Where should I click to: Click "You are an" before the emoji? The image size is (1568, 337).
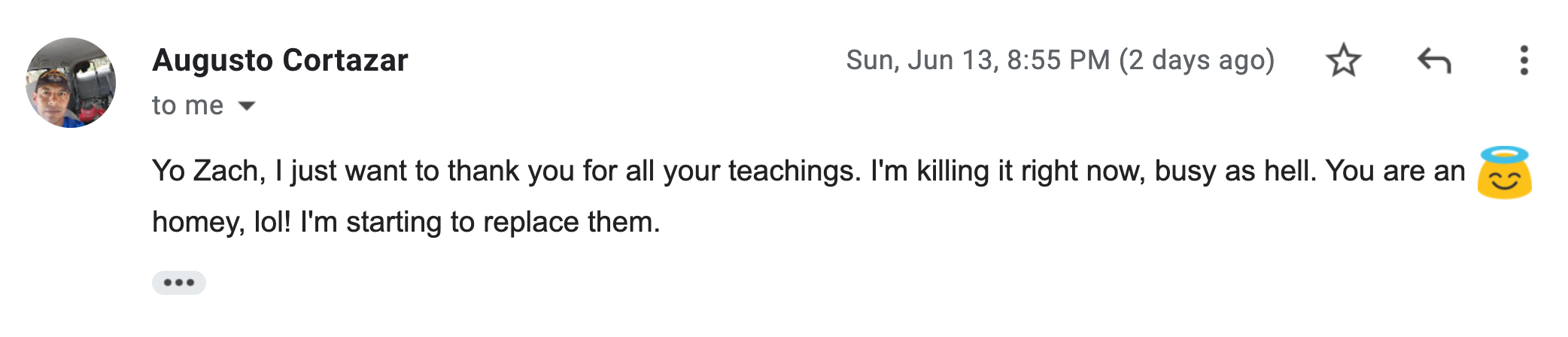point(1395,171)
